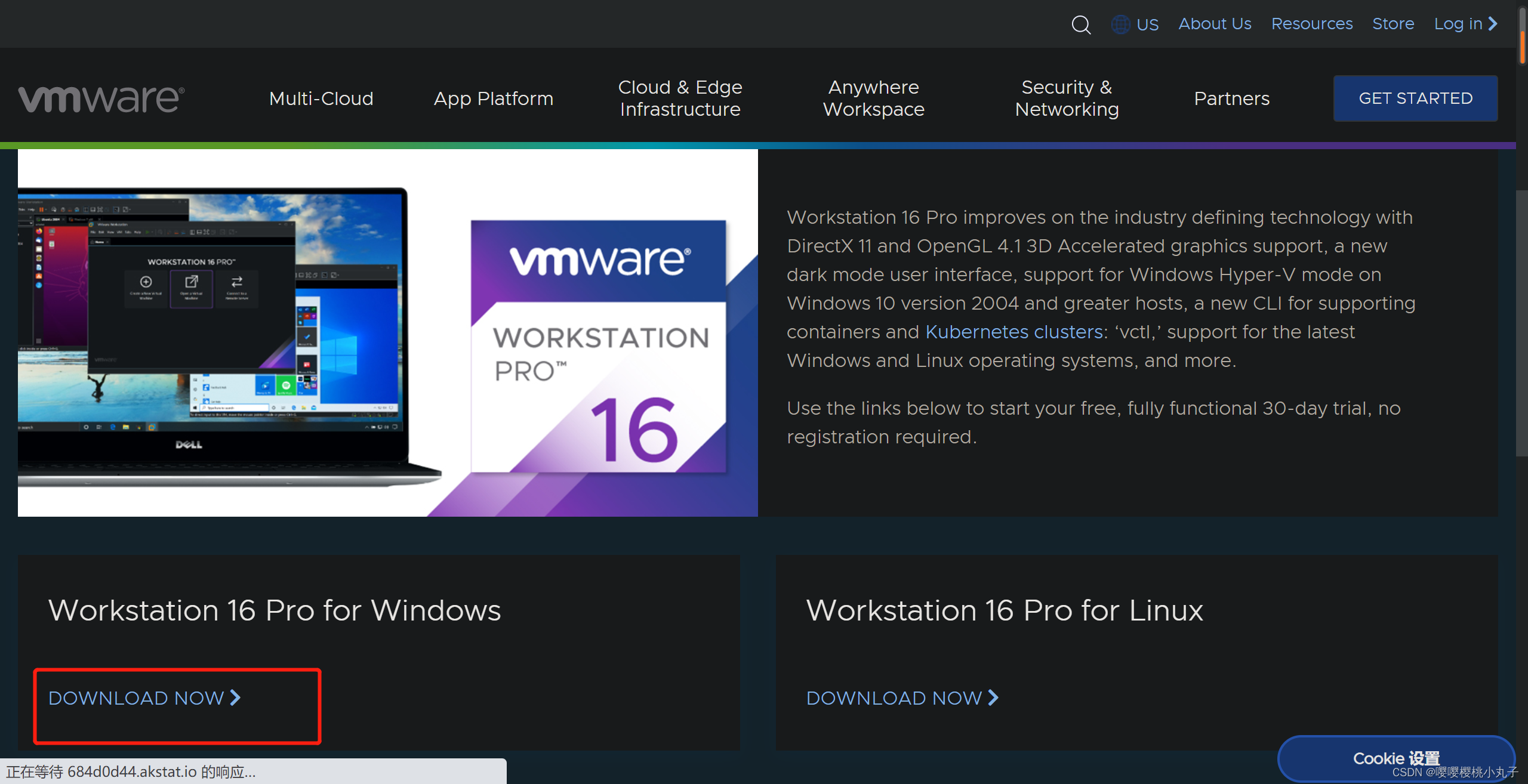Open the App Platform menu

pyautogui.click(x=494, y=98)
